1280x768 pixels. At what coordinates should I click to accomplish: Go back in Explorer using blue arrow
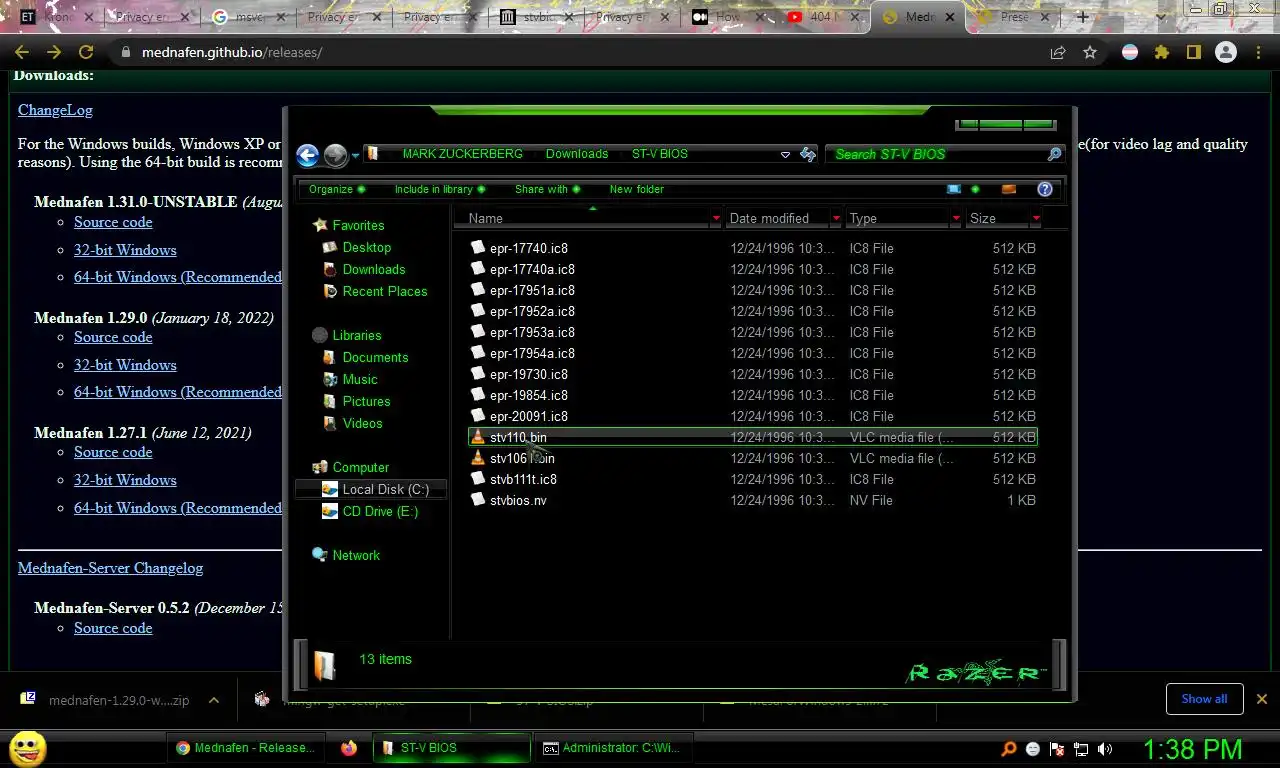[x=307, y=155]
